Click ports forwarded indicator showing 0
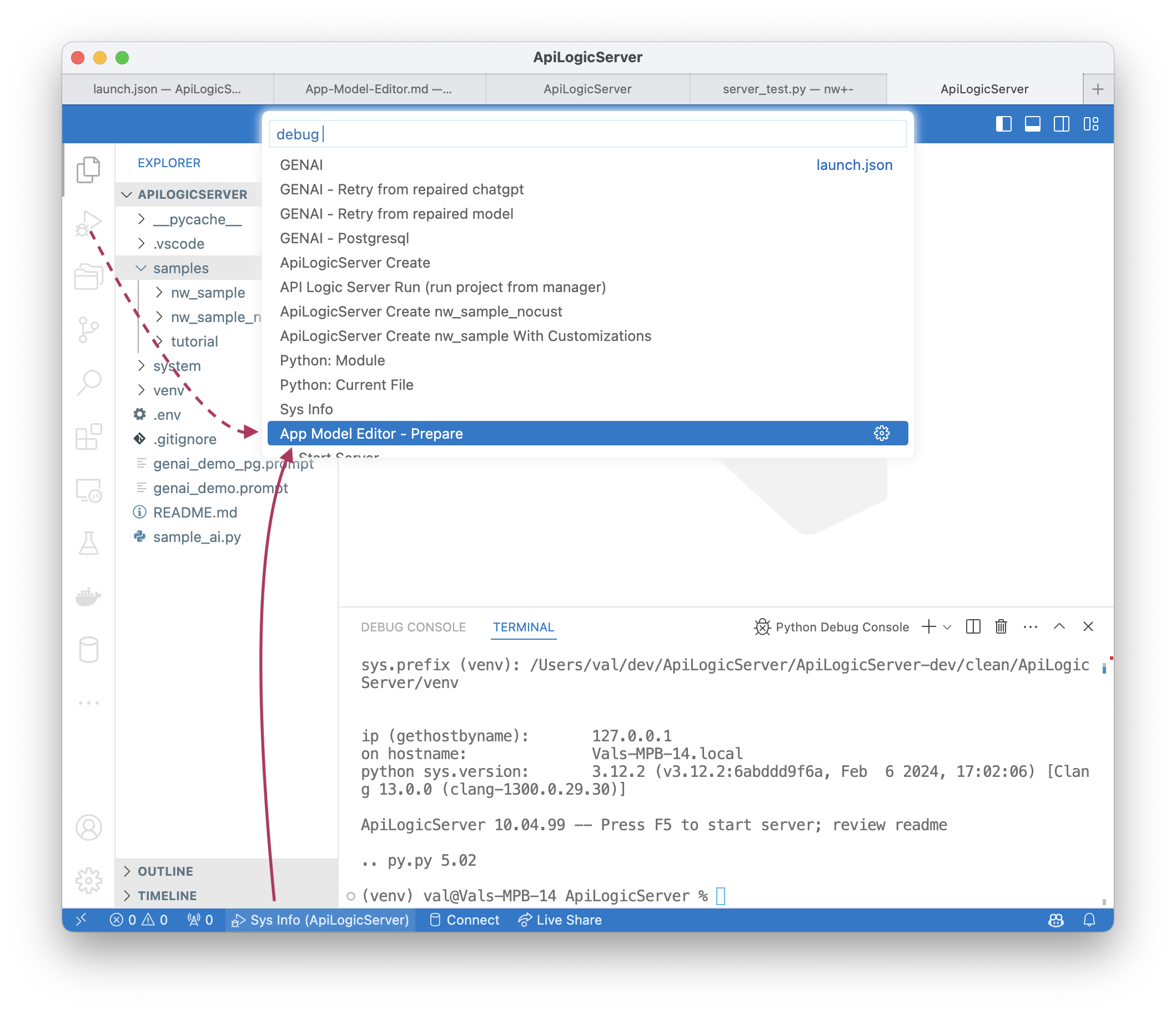 pyautogui.click(x=200, y=920)
